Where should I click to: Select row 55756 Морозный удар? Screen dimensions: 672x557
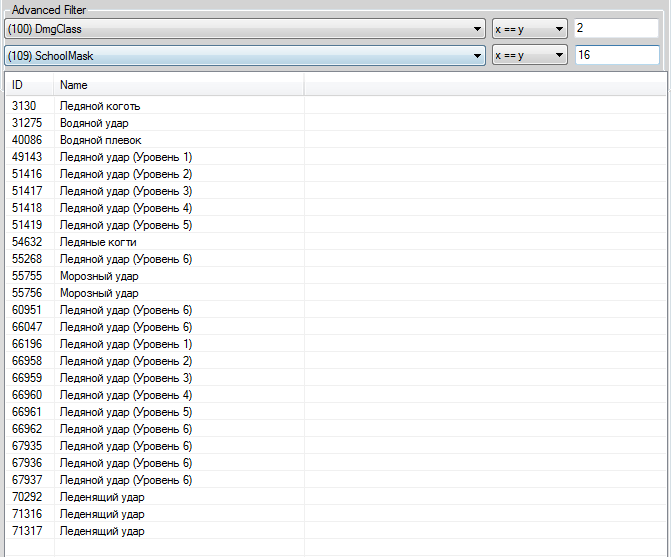98,293
